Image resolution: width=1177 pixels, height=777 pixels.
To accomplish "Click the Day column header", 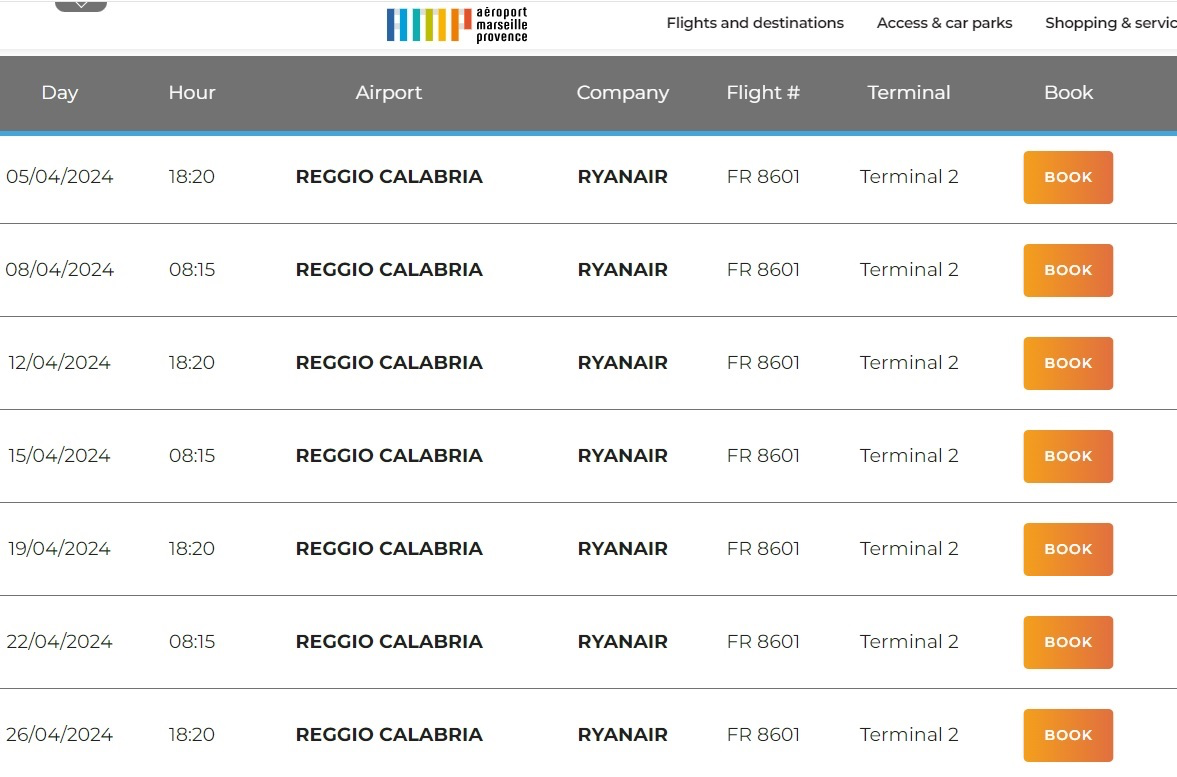I will (60, 93).
